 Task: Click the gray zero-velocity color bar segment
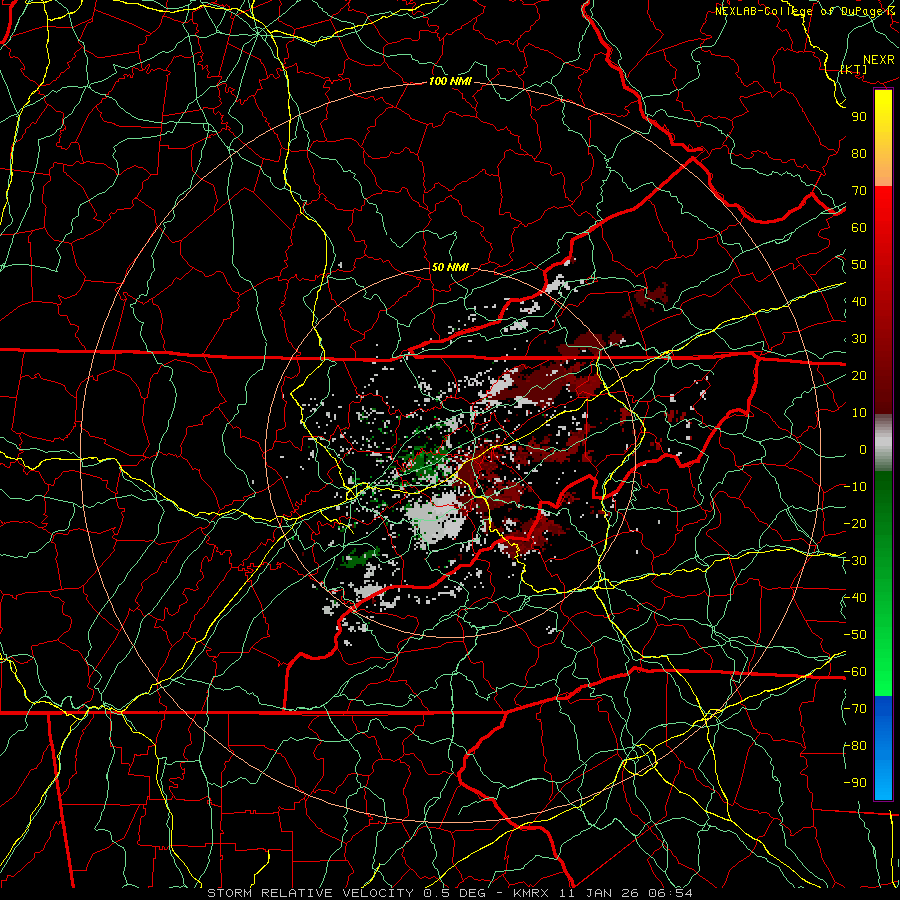[883, 443]
